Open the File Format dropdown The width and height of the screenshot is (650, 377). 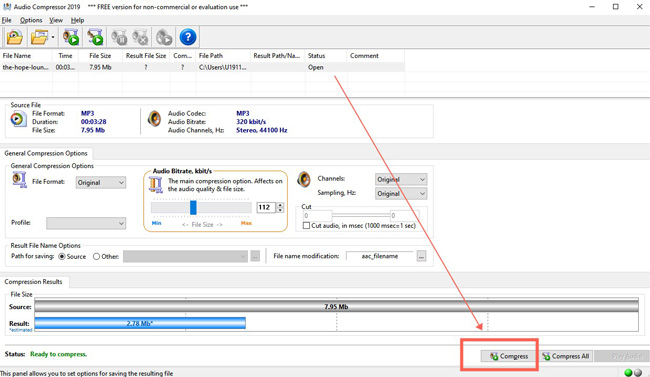[x=101, y=182]
